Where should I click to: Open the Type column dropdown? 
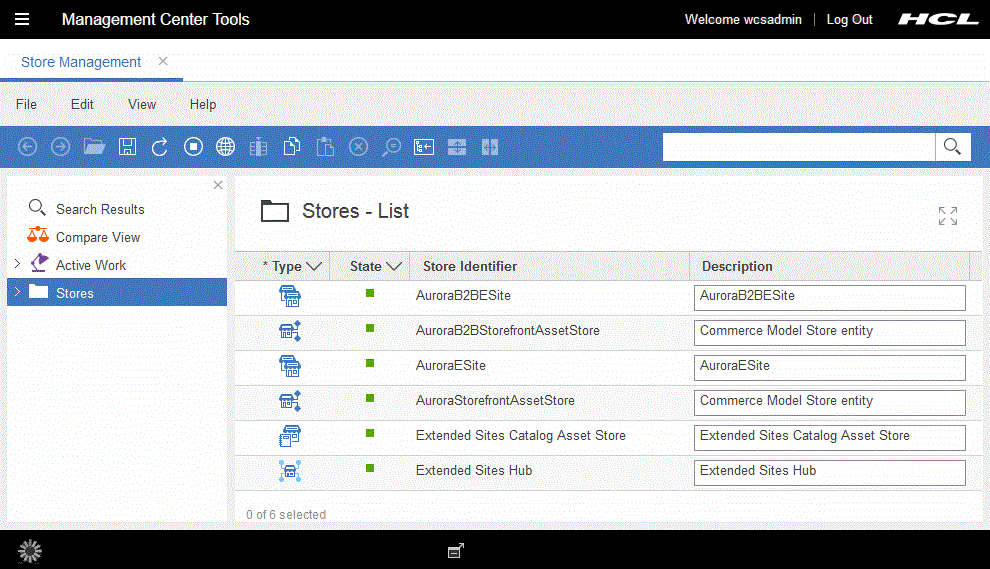pos(314,266)
